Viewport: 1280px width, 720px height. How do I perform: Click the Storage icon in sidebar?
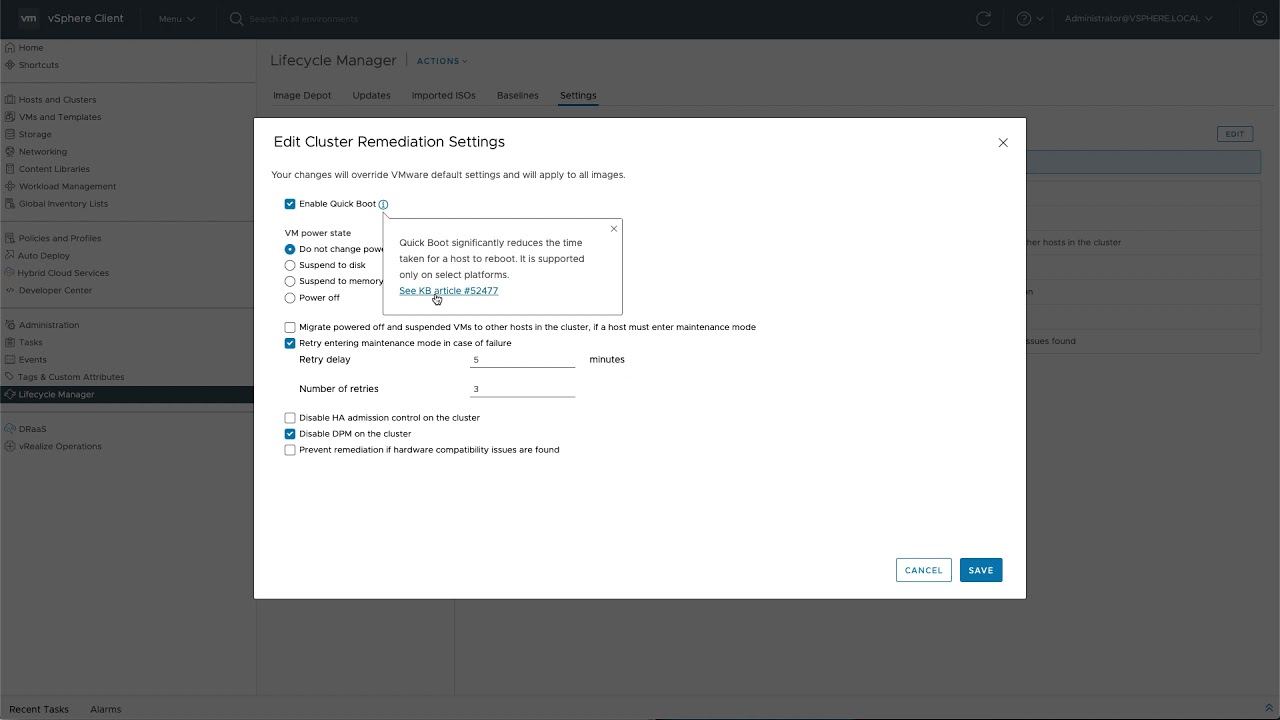(10, 134)
